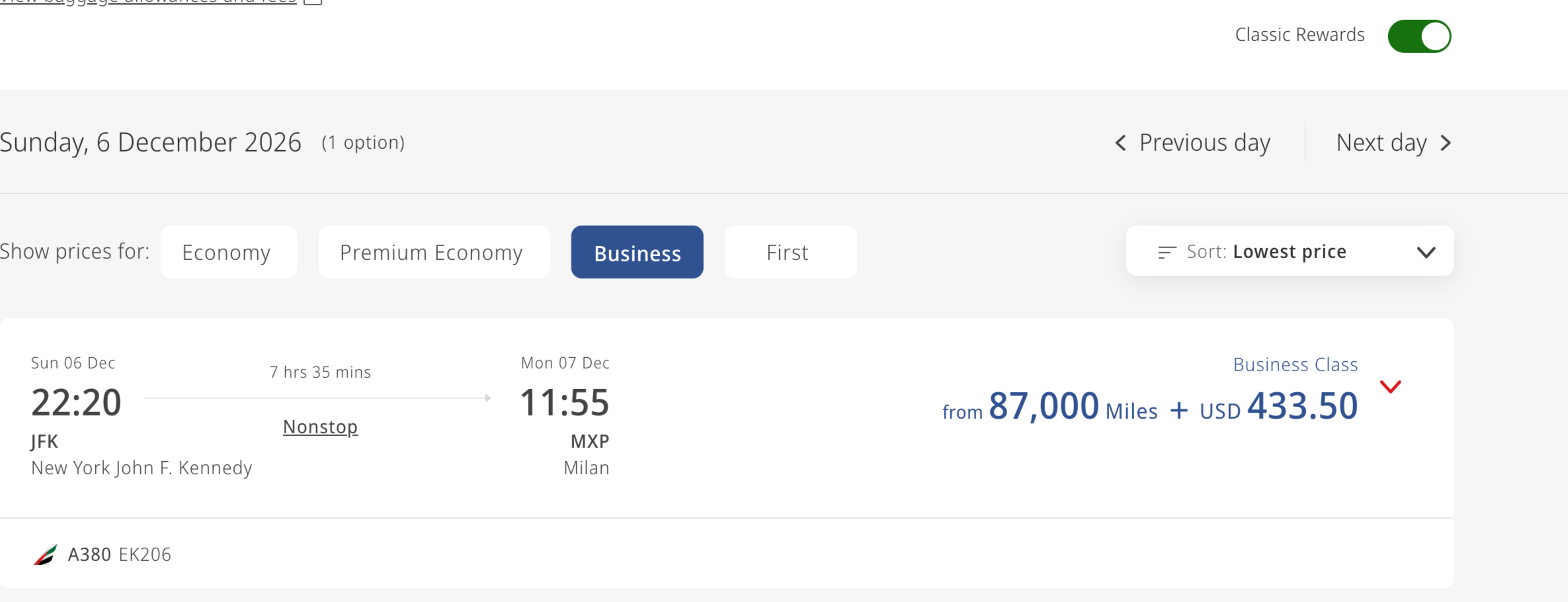Click the Previous day left chevron
This screenshot has width=1568, height=602.
[1120, 143]
